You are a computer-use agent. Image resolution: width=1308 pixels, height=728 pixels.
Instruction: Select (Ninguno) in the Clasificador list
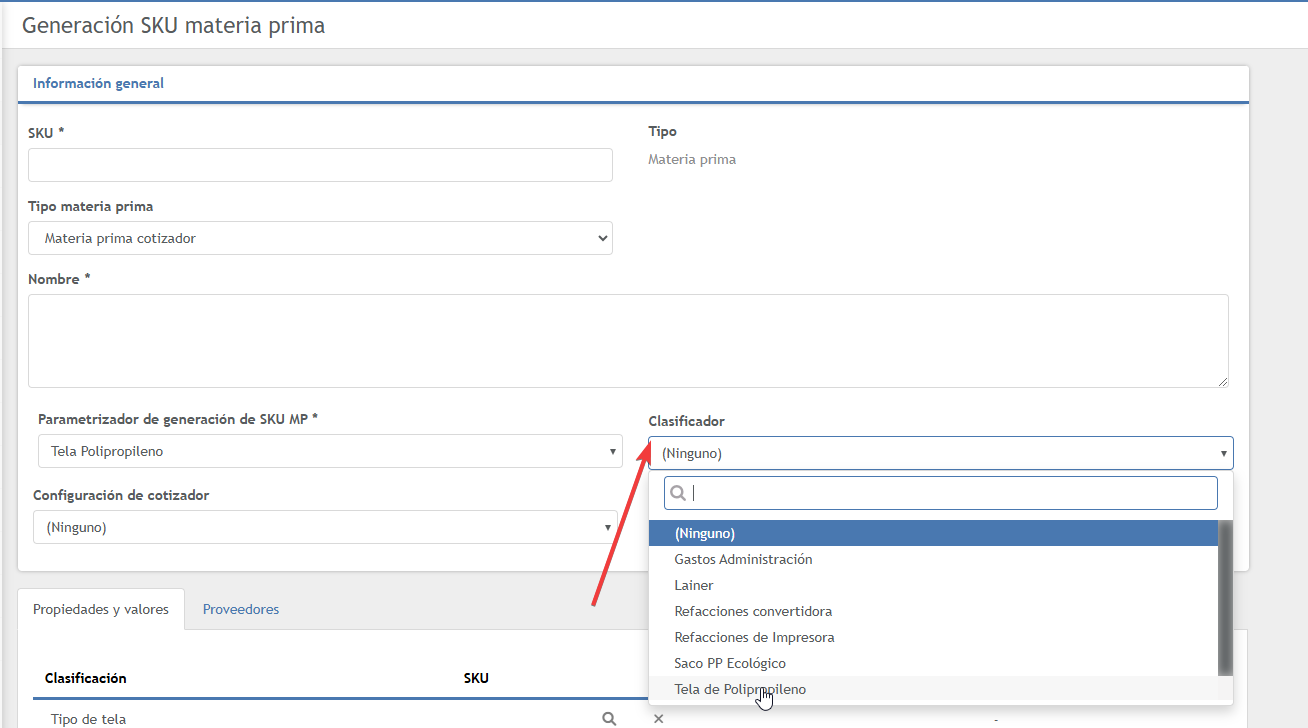point(933,534)
